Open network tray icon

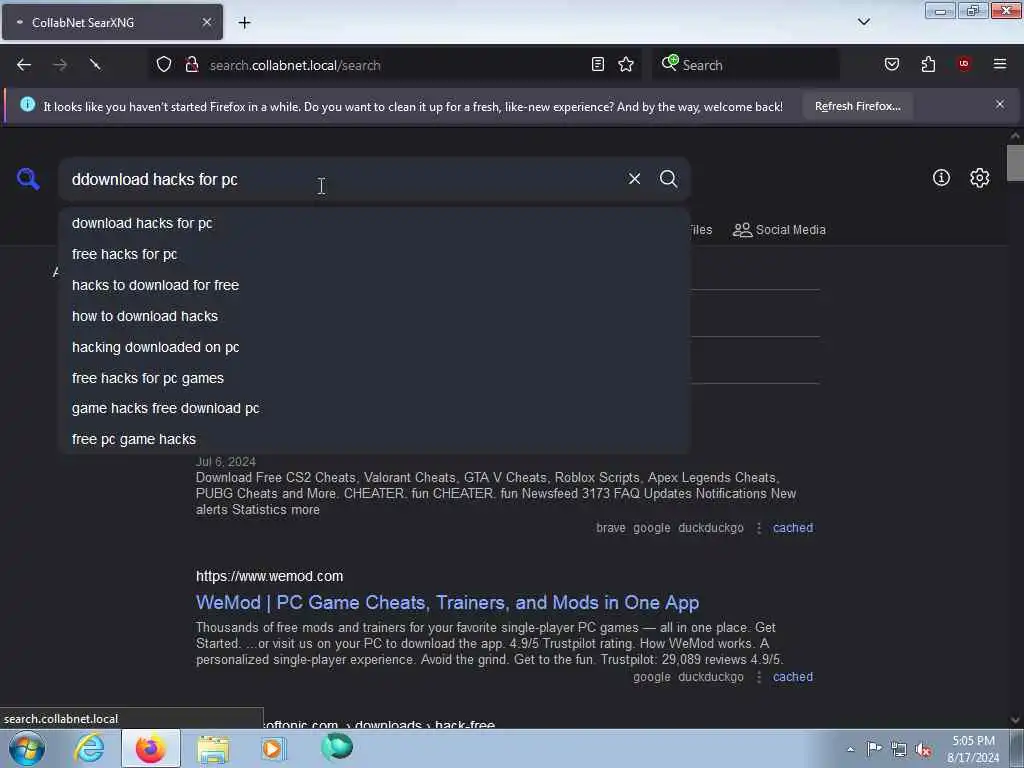coord(899,749)
